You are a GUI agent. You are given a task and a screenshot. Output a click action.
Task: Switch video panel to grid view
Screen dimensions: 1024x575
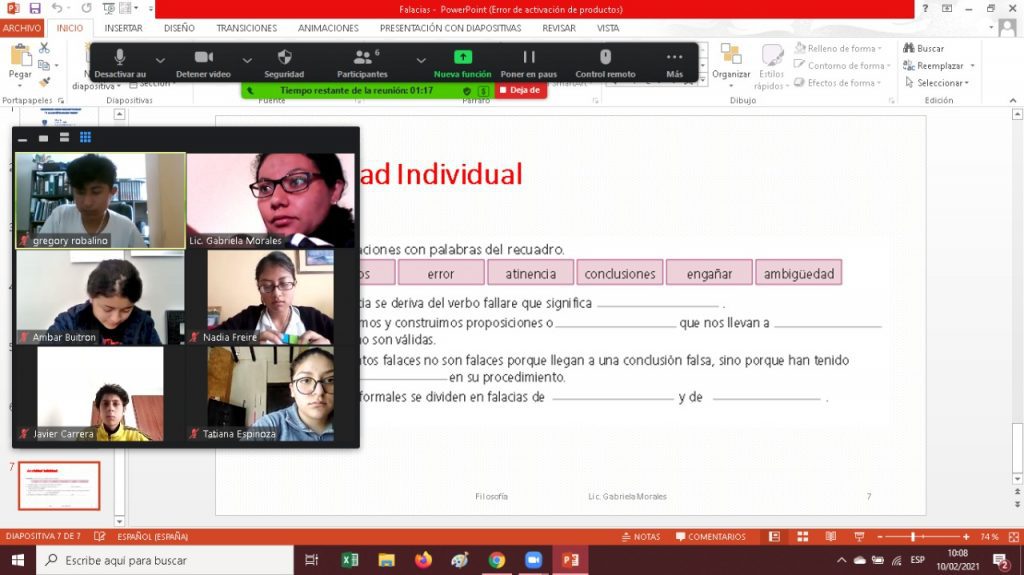[x=85, y=137]
